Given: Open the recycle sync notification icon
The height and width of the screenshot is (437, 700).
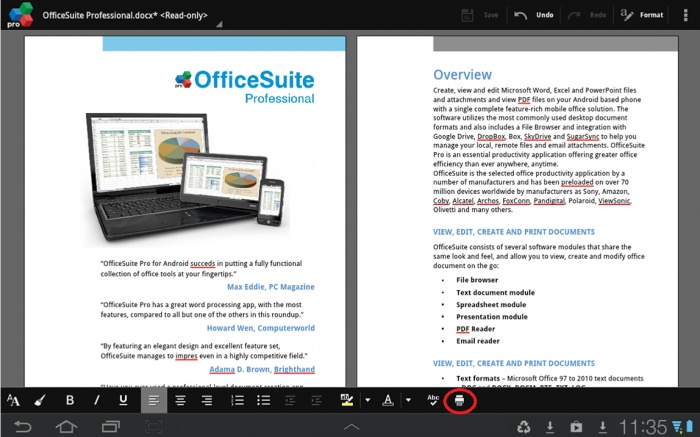Looking at the screenshot, I should click(x=523, y=427).
